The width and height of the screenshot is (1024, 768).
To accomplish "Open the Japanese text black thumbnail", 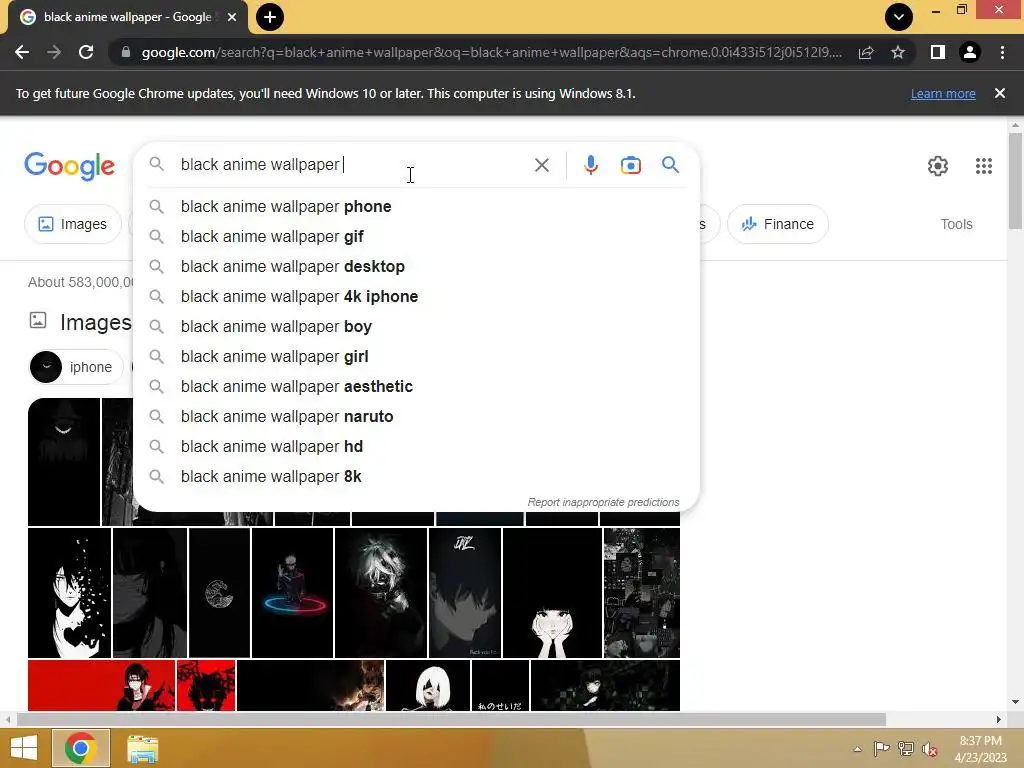I will 500,686.
